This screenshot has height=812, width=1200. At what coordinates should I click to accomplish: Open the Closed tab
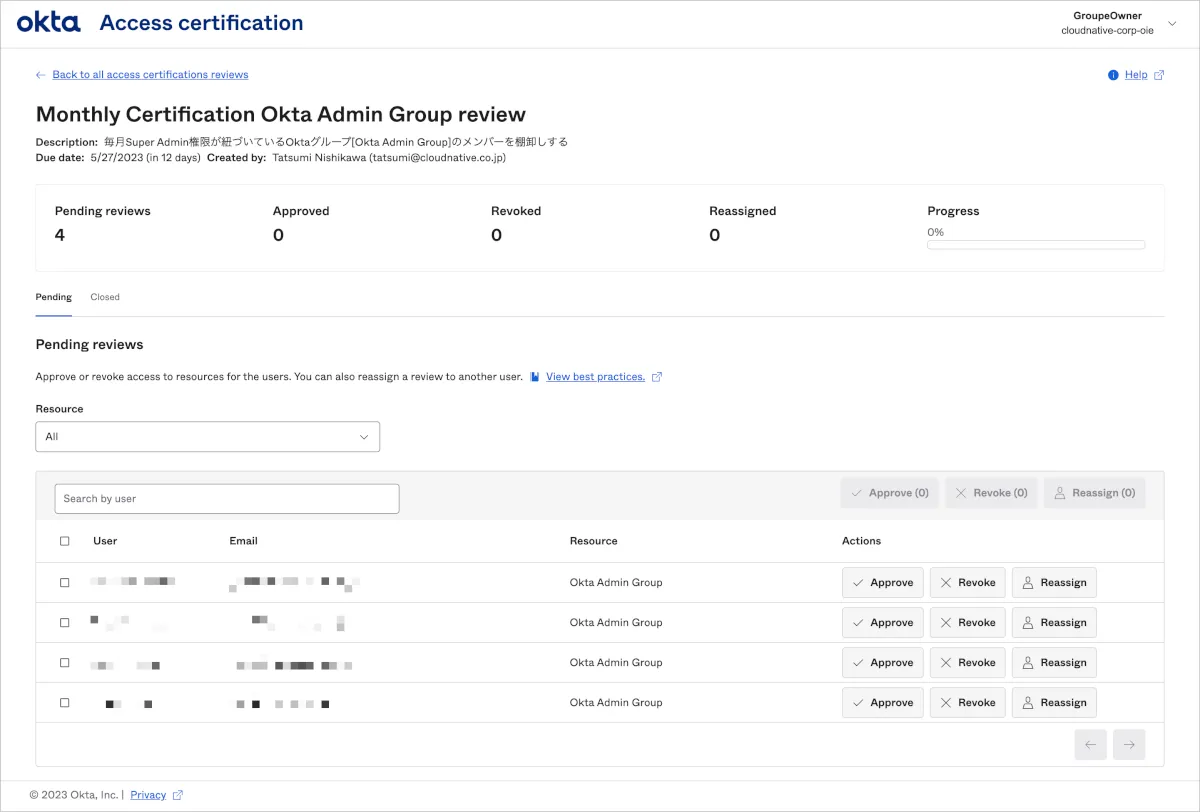105,297
